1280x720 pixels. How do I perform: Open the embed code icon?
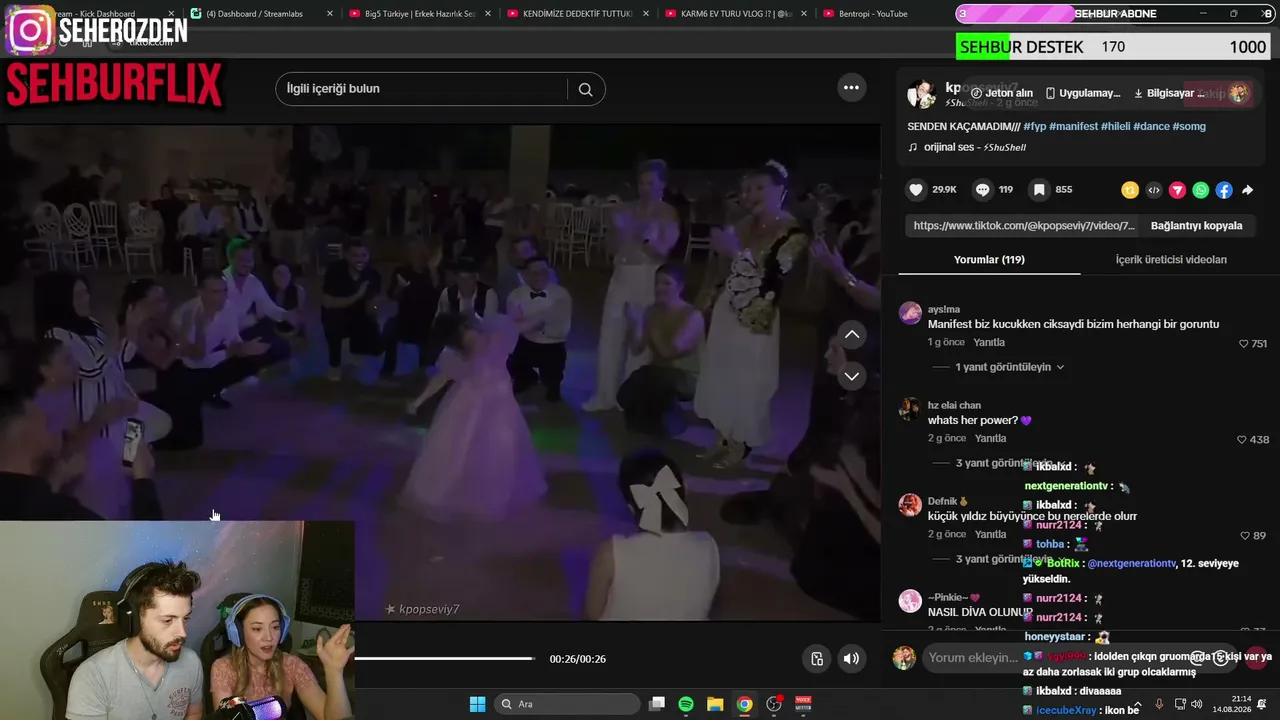click(1154, 190)
